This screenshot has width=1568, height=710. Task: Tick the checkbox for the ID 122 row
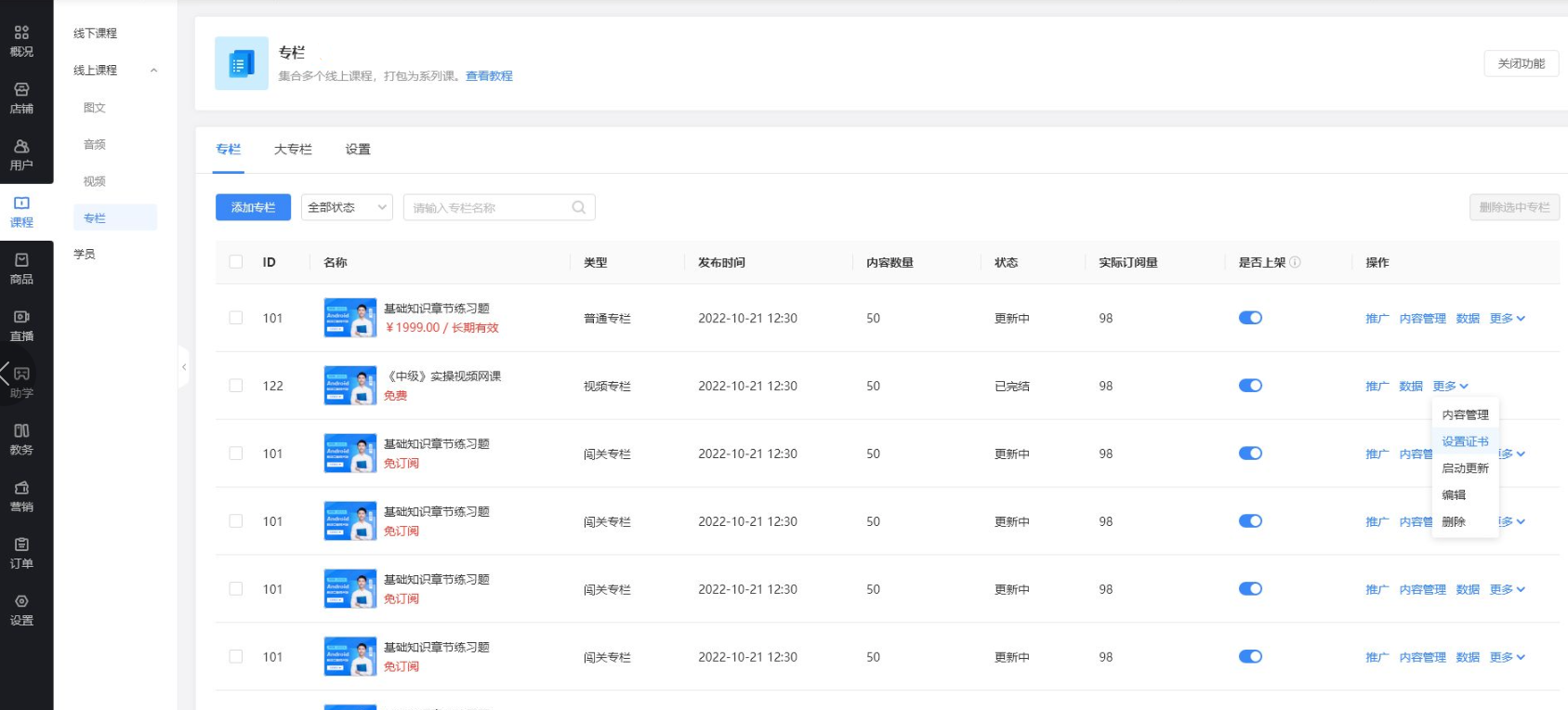[x=236, y=386]
